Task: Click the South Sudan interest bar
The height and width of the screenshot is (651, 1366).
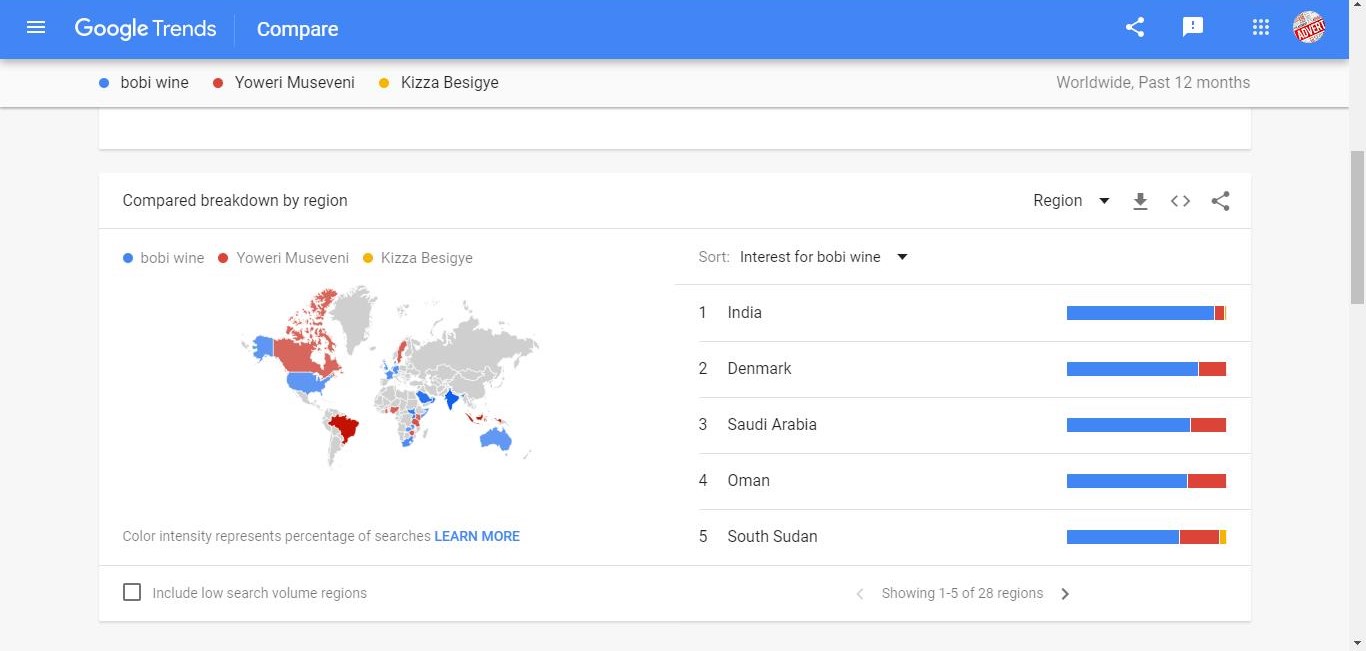Action: coord(1146,537)
